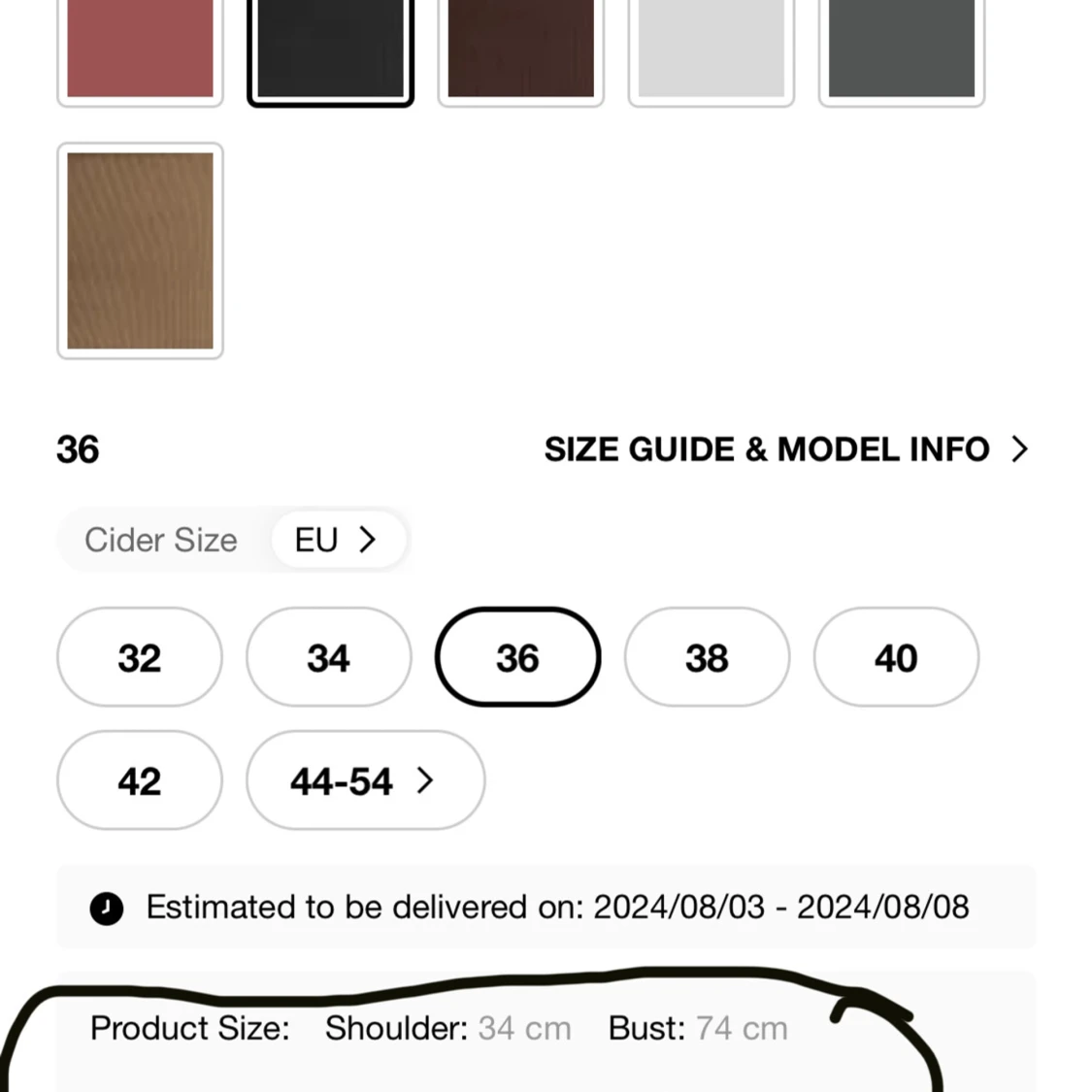Click the clock icon beside delivery estimate
The height and width of the screenshot is (1092, 1092).
click(x=107, y=909)
